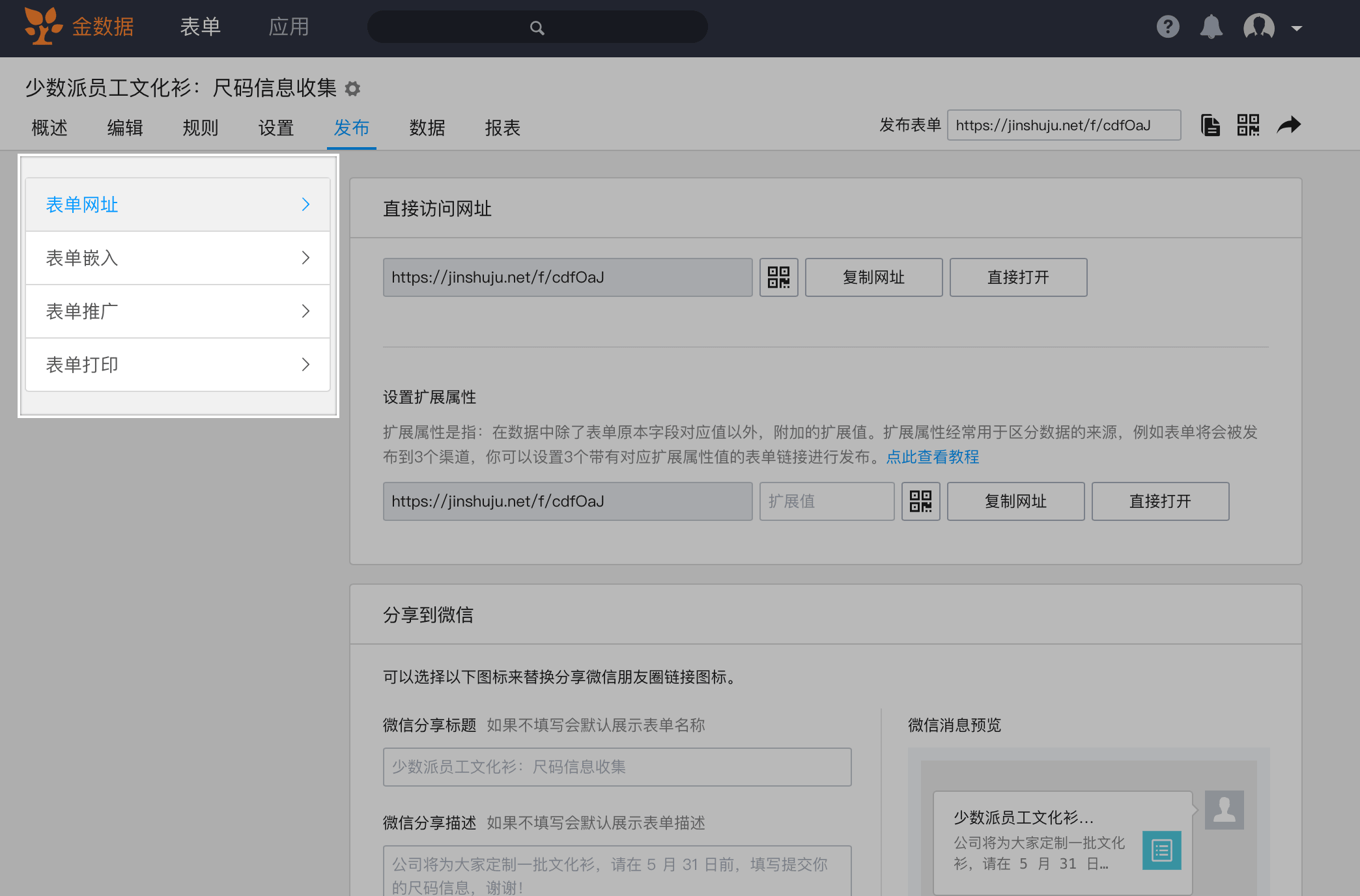
Task: Click the help question mark icon
Action: (x=1168, y=27)
